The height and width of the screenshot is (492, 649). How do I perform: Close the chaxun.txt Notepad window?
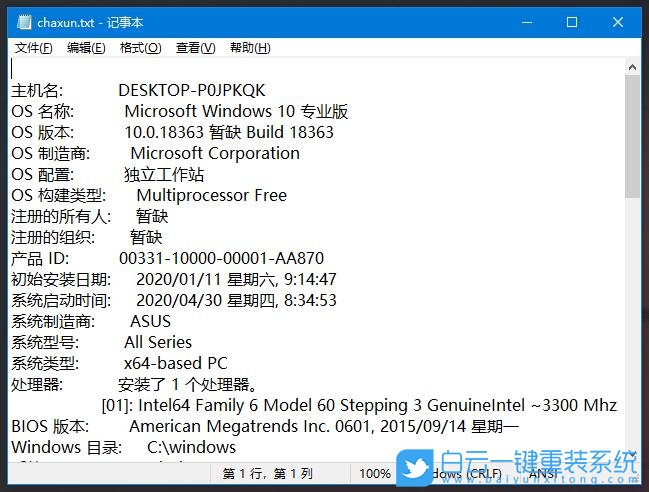618,22
